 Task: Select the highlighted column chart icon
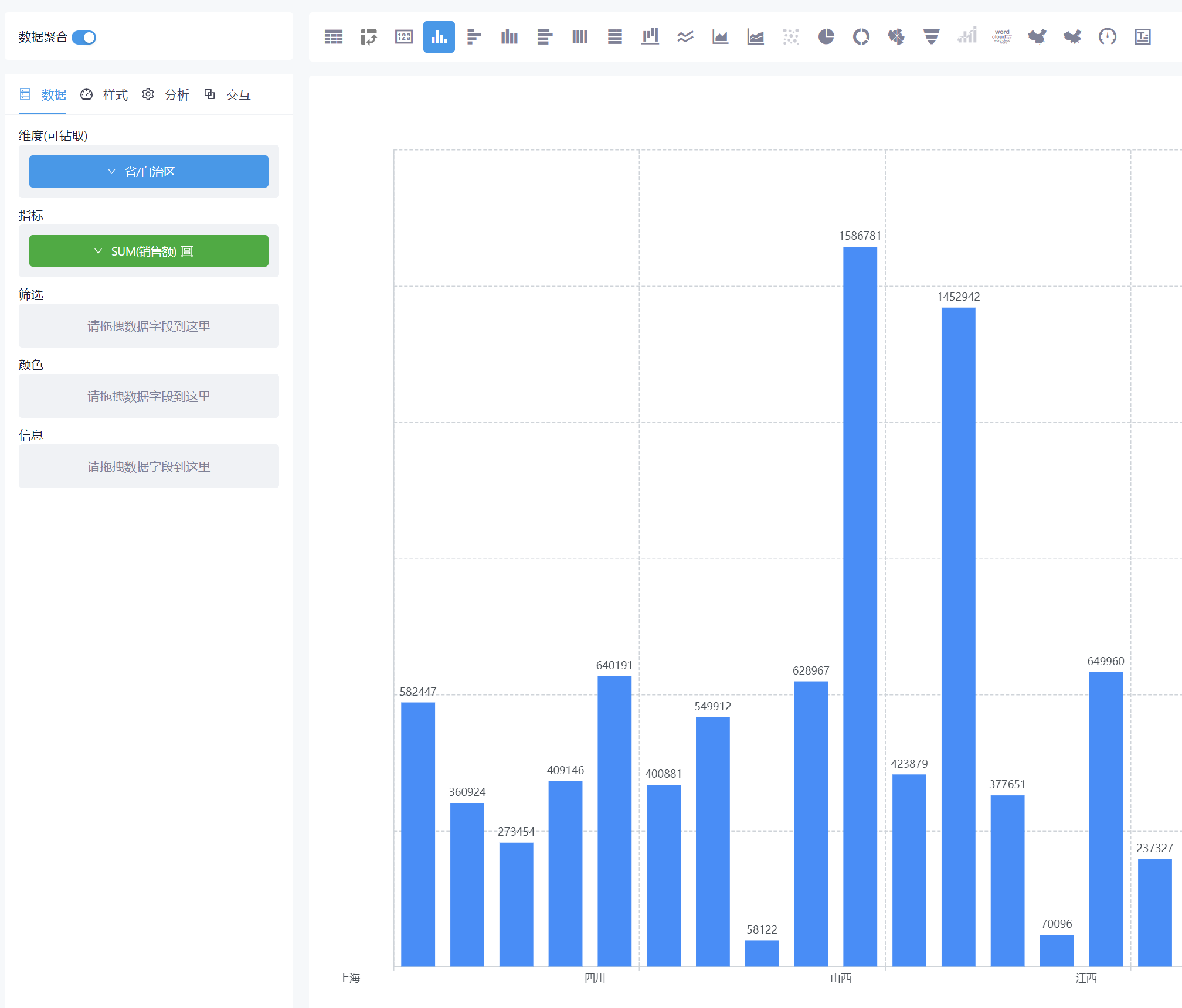click(439, 37)
